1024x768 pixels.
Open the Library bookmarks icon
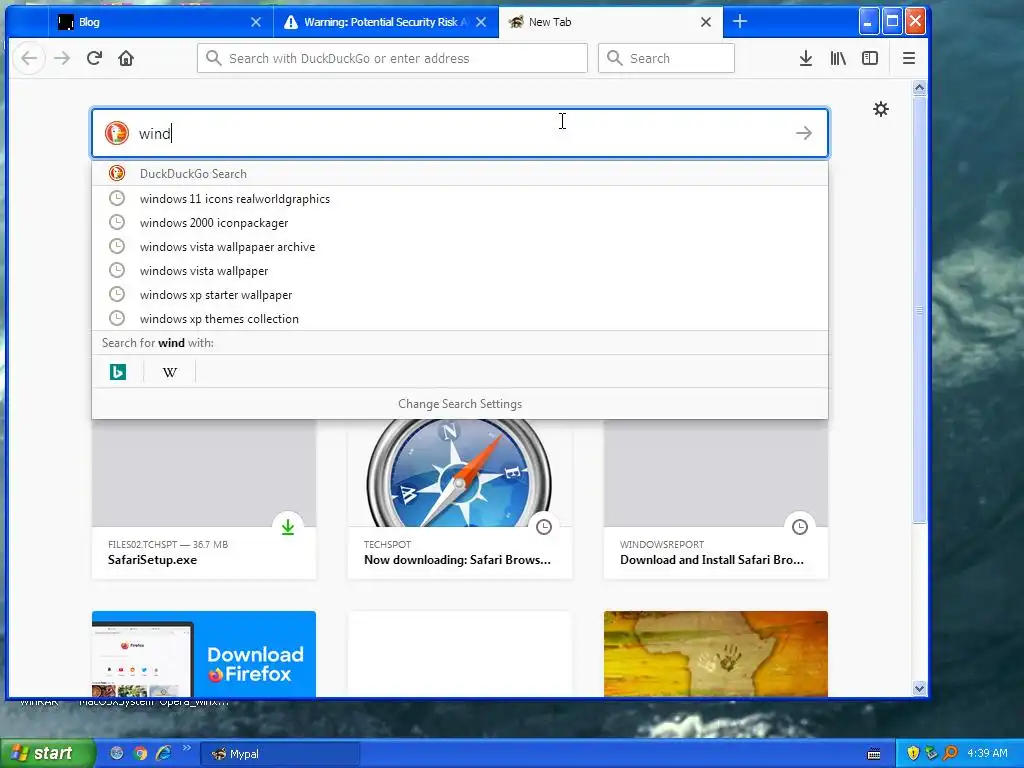pos(838,58)
